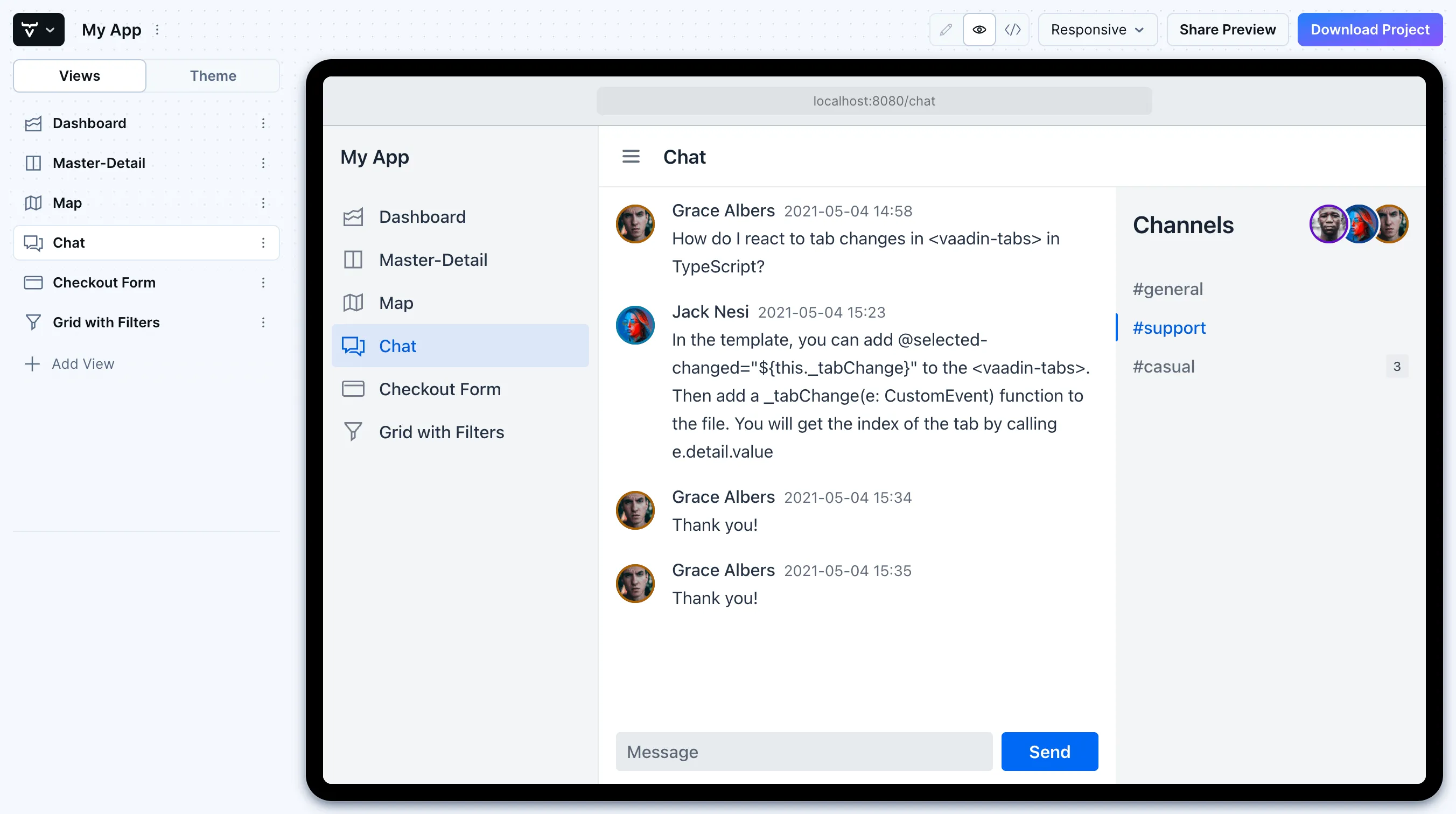
Task: Expand the chevron next to the Vaadin logo
Action: [x=50, y=29]
